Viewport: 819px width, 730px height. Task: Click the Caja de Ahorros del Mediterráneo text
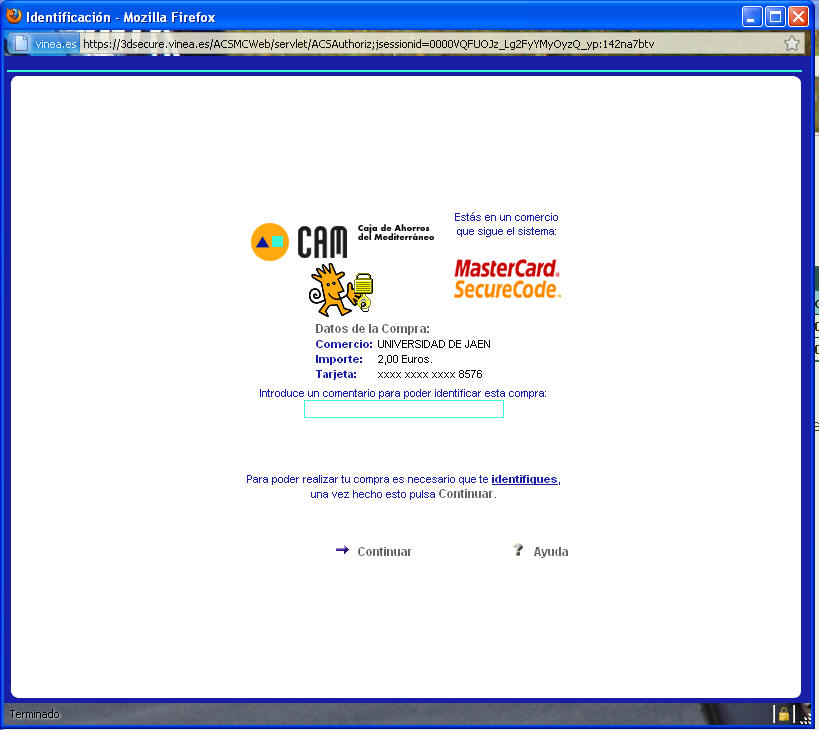point(396,232)
